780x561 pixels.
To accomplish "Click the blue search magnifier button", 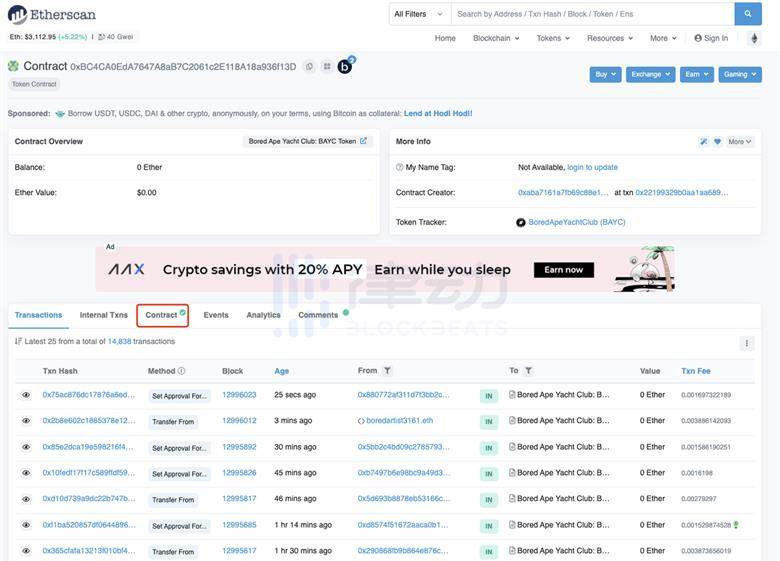I will coord(748,14).
